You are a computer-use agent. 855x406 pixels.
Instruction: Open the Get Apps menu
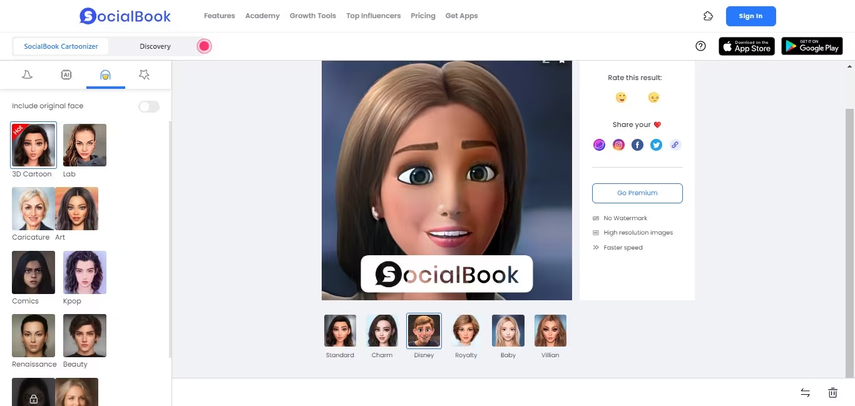pyautogui.click(x=461, y=16)
